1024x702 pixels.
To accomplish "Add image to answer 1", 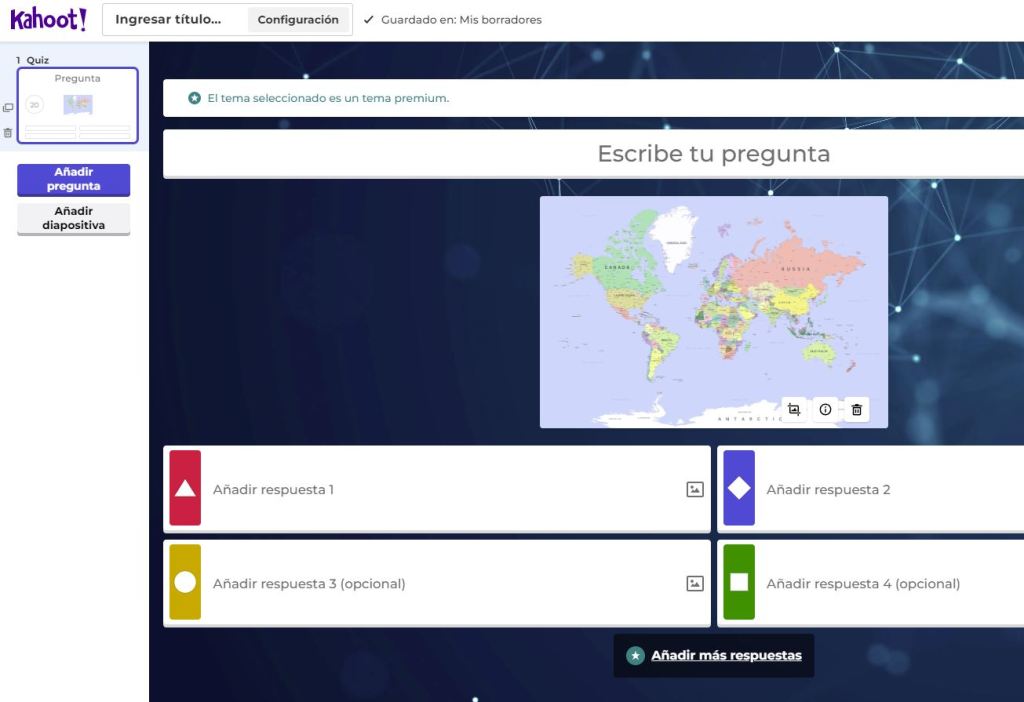I will point(695,489).
